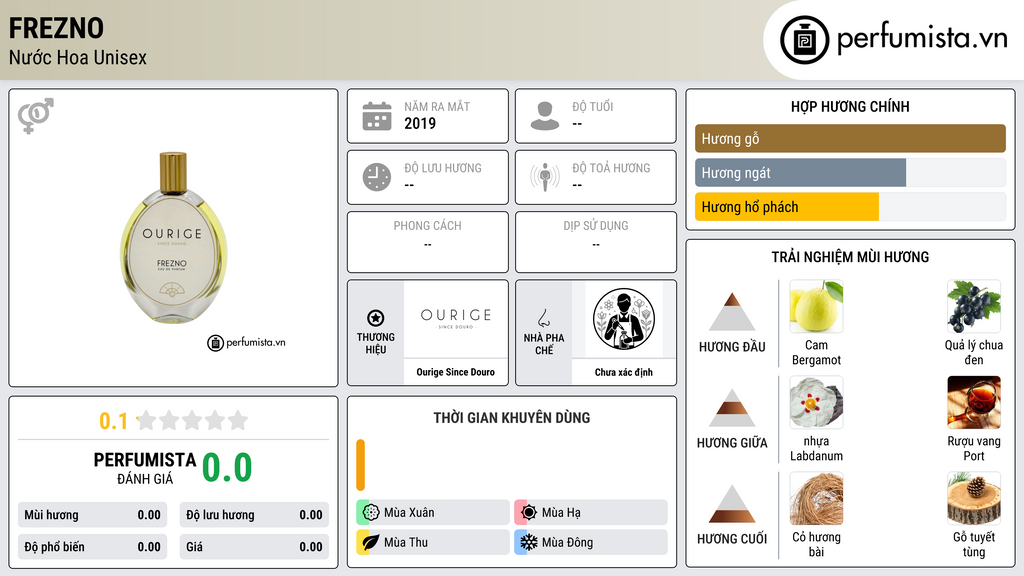This screenshot has width=1024, height=576.
Task: Open the Cỏ hương bài note image
Action: [x=816, y=499]
